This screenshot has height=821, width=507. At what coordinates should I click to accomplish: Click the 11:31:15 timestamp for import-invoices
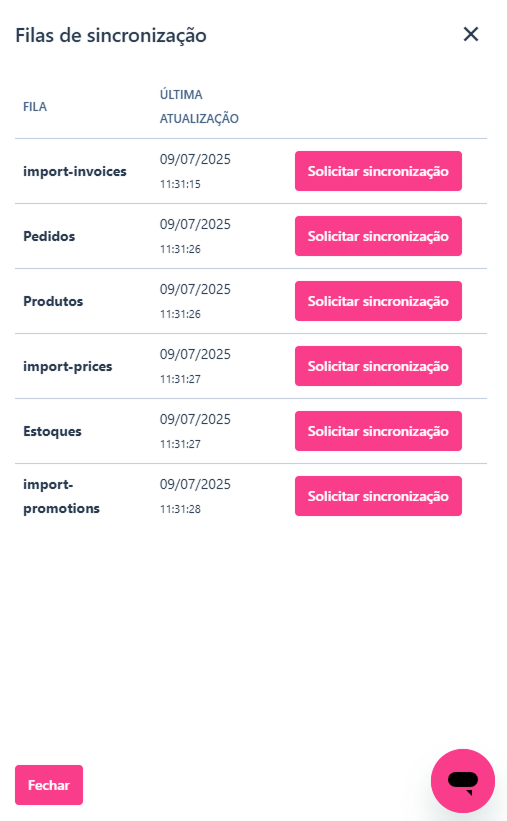point(180,184)
